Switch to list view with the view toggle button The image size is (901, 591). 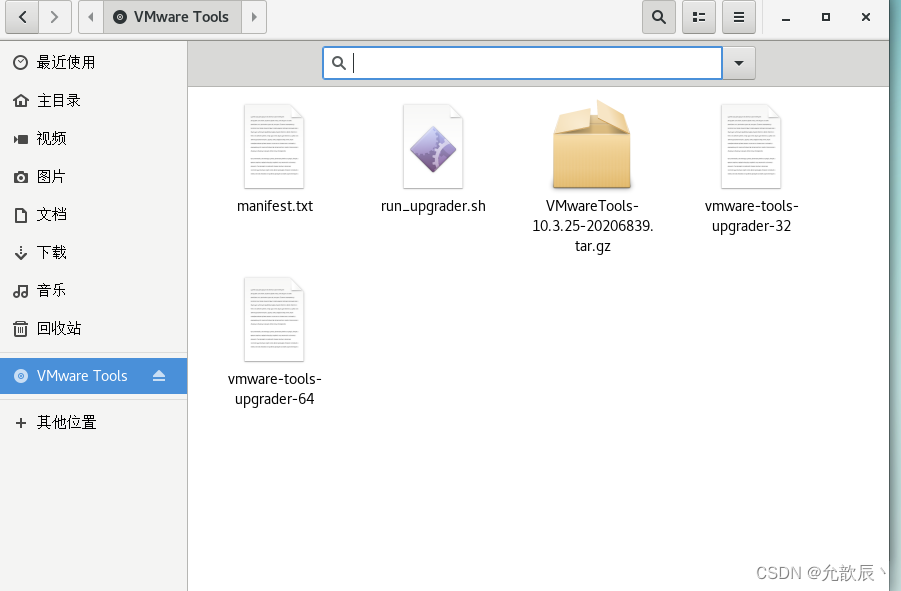[x=699, y=17]
